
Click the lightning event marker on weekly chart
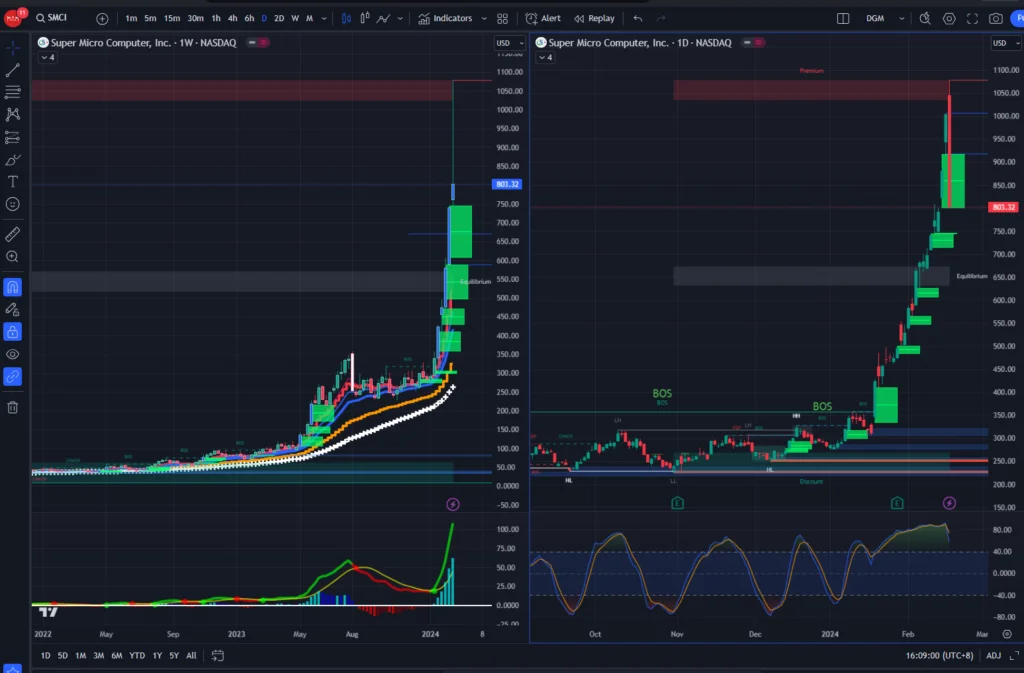tap(453, 504)
